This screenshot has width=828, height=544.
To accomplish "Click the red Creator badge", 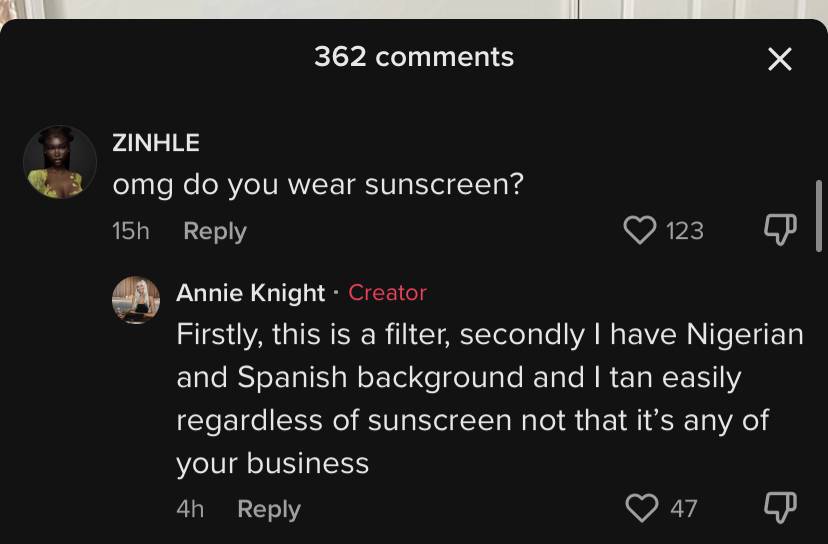I will pyautogui.click(x=387, y=293).
